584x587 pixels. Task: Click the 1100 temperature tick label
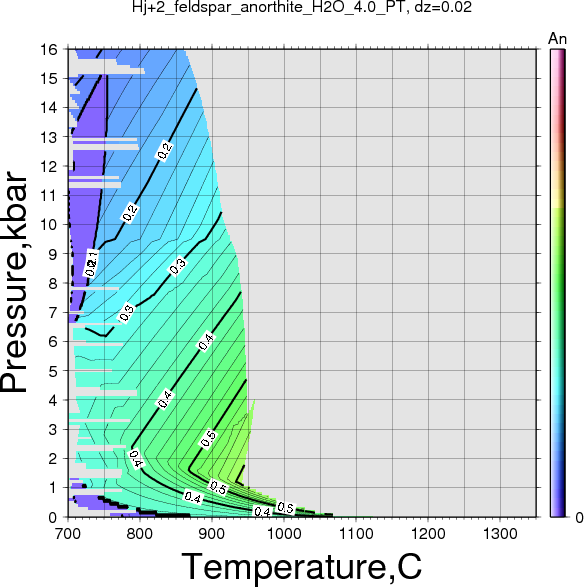click(356, 533)
